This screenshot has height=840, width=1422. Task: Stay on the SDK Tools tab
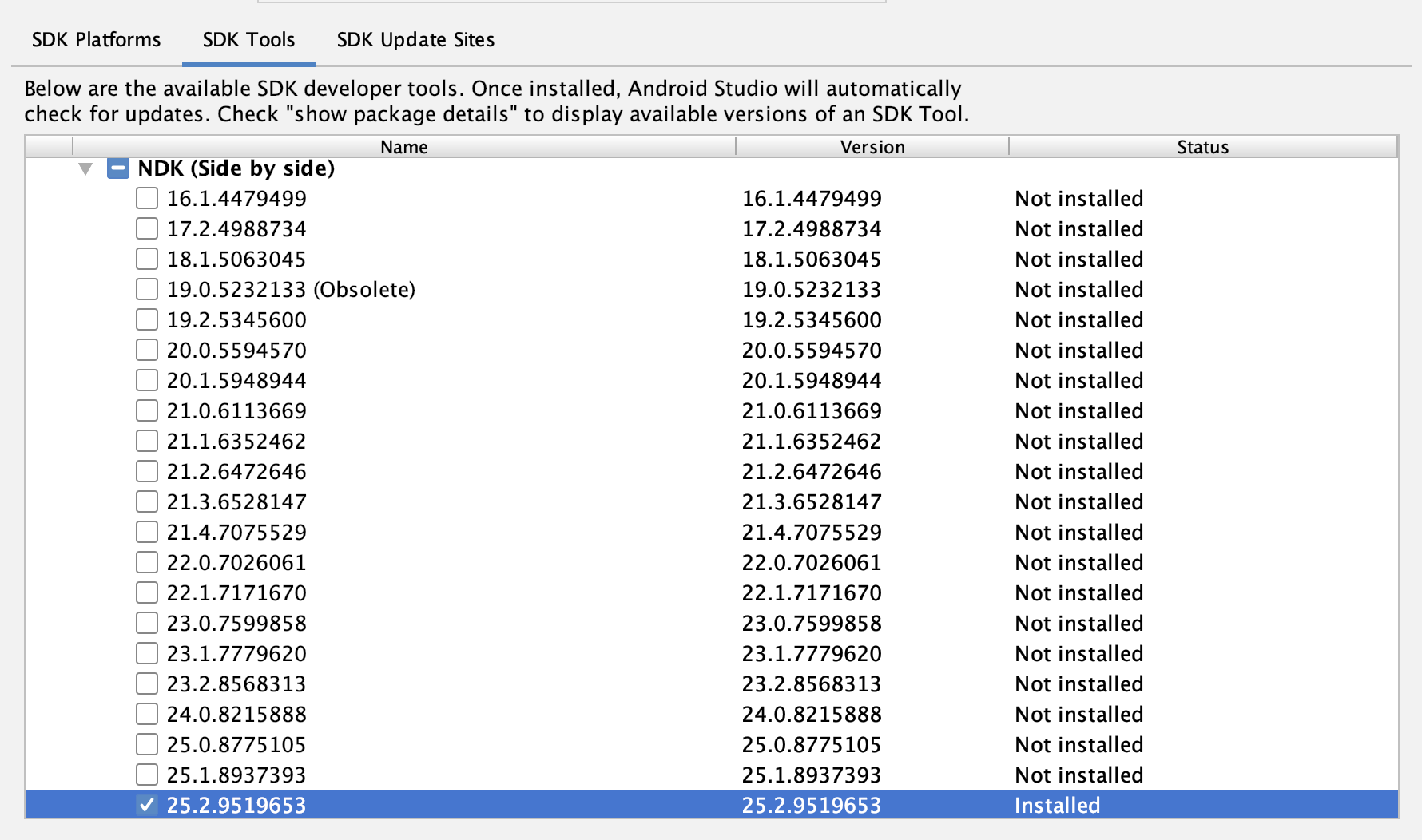click(248, 39)
